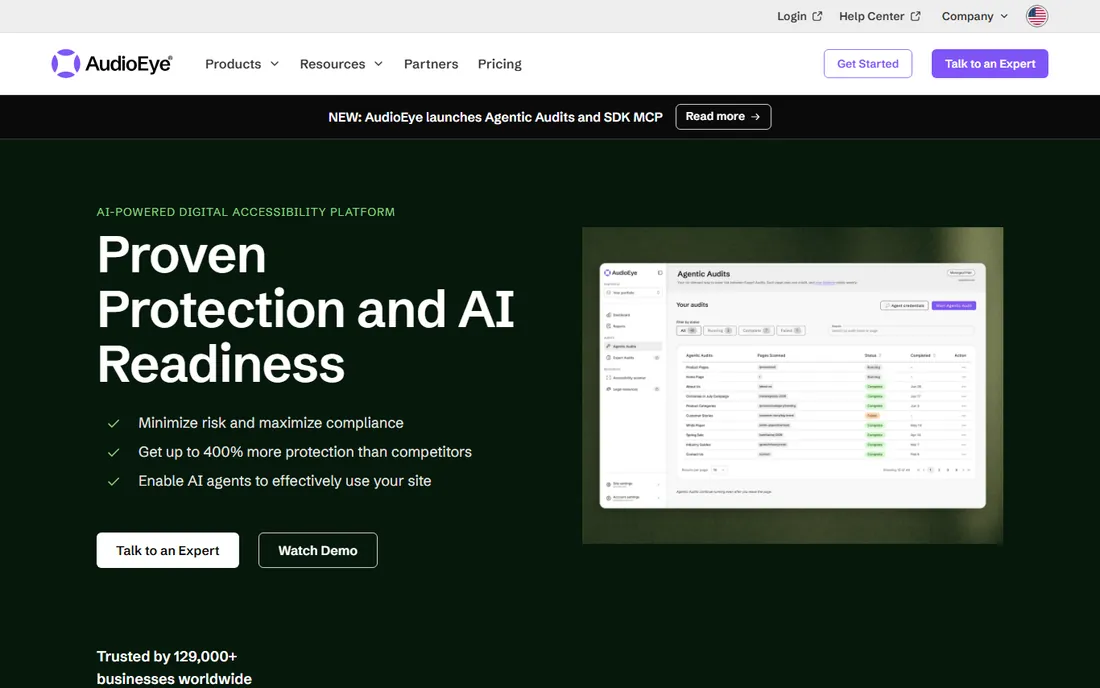Screen dimensions: 1100x688
Task: Click 'AI-POWERED DIGITAL ACCESSIBILITY PLATFORM' tagline
Action: 246,212
